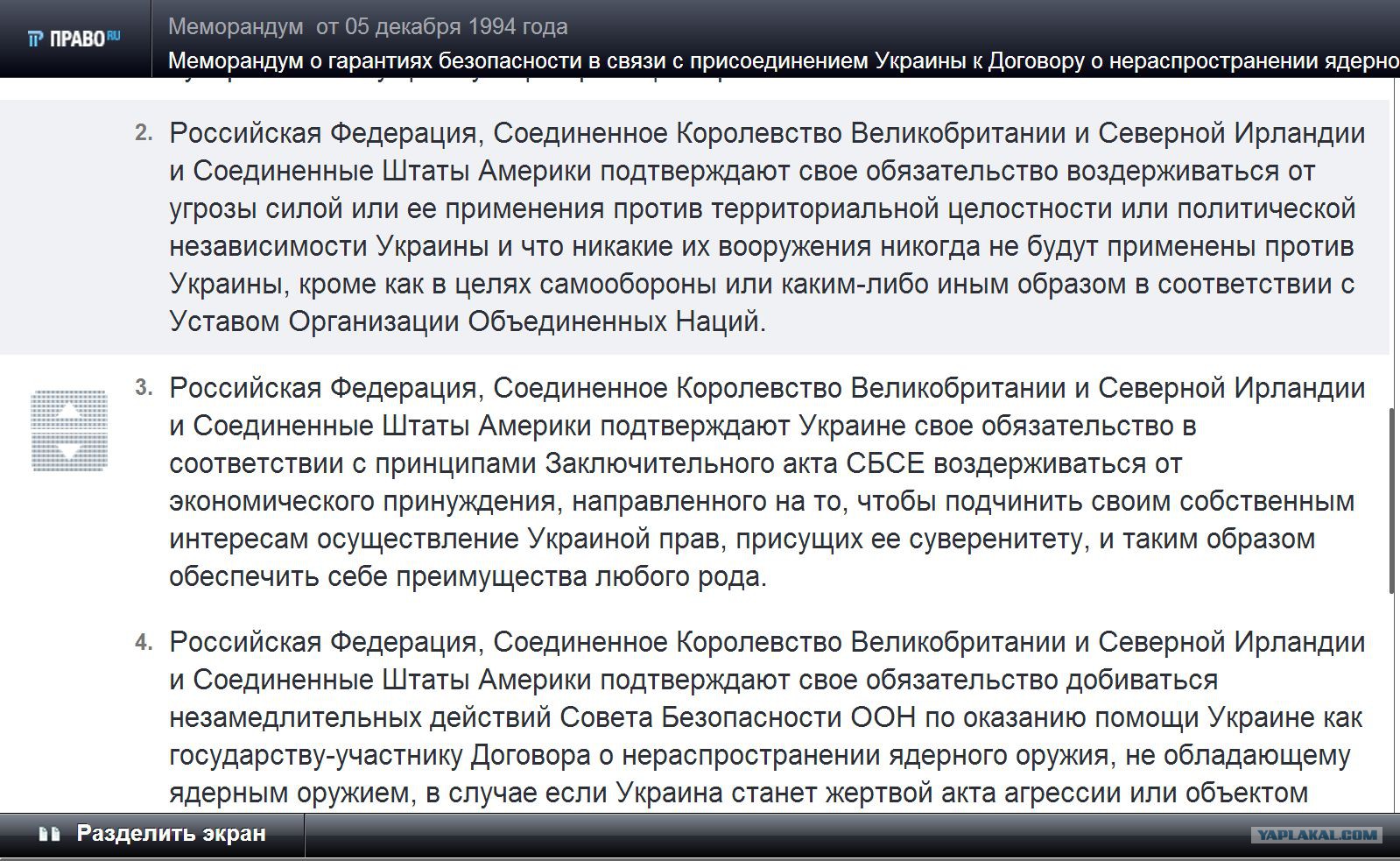Select paragraph number 3 marker
Screen dimensions: 1400x861
tap(144, 388)
